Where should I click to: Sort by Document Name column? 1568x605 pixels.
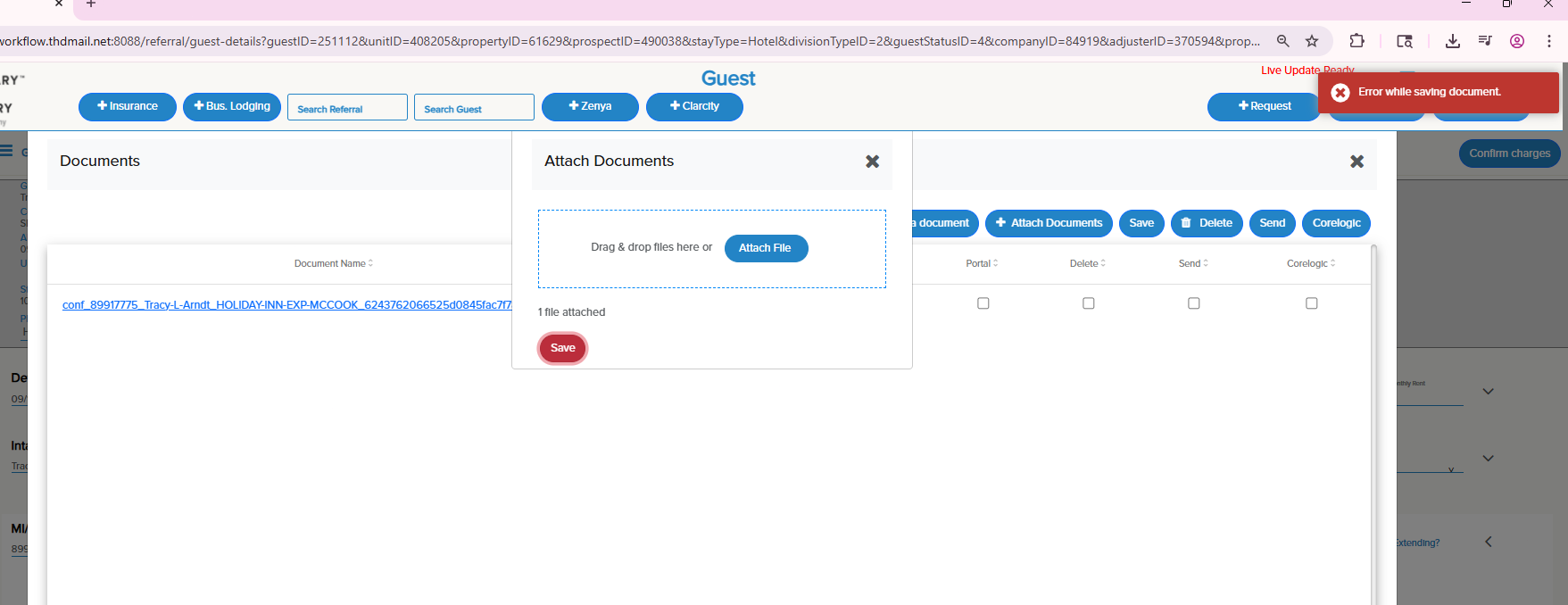[333, 263]
